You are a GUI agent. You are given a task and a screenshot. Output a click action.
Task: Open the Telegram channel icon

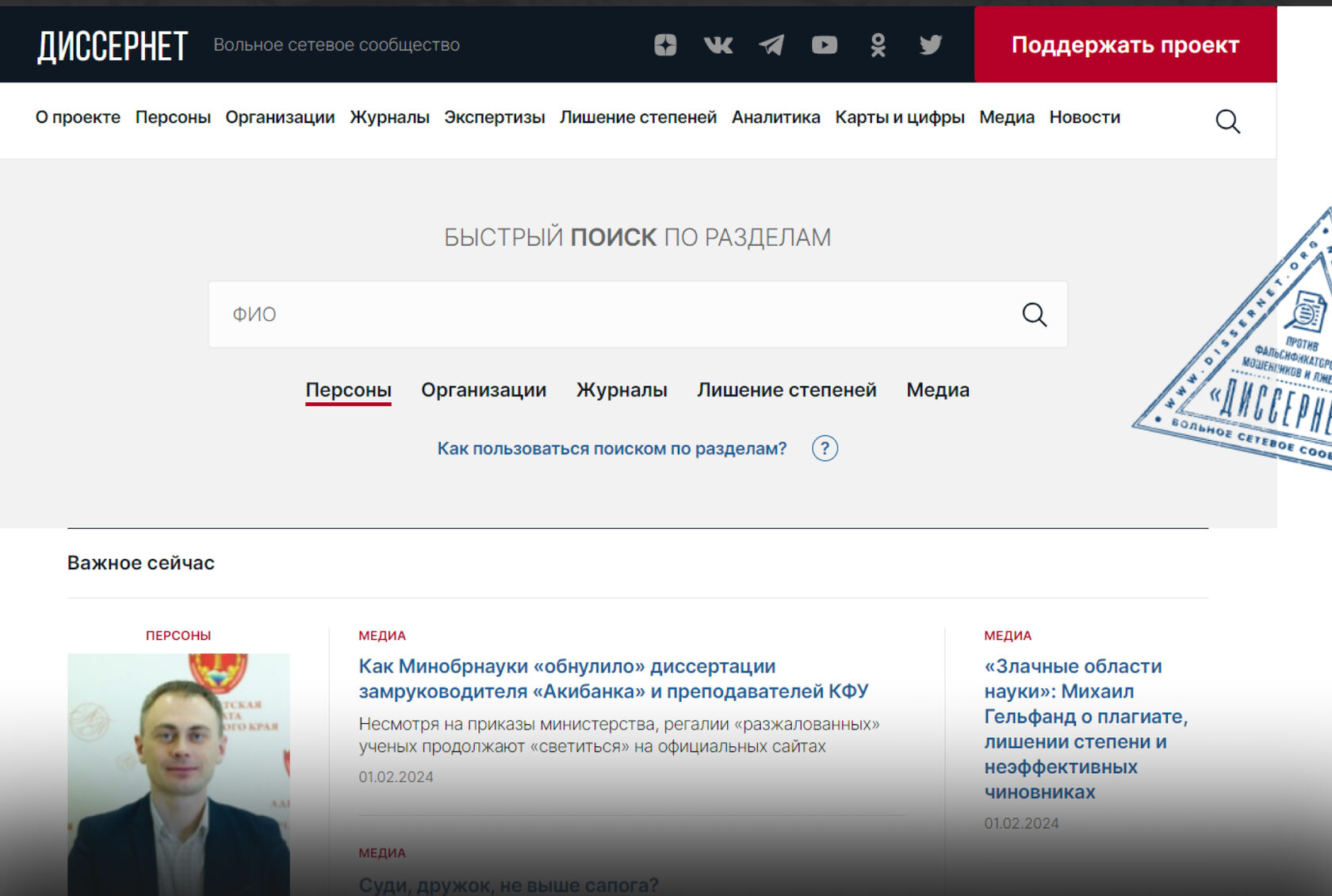click(x=771, y=45)
